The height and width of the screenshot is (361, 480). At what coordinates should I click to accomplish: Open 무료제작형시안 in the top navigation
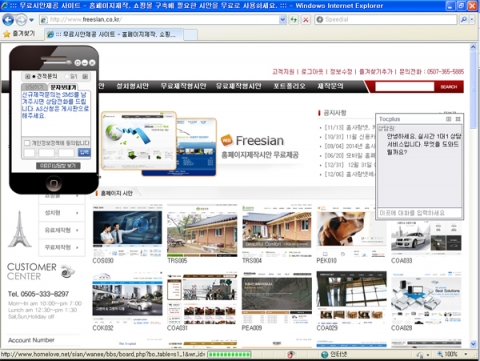(183, 86)
